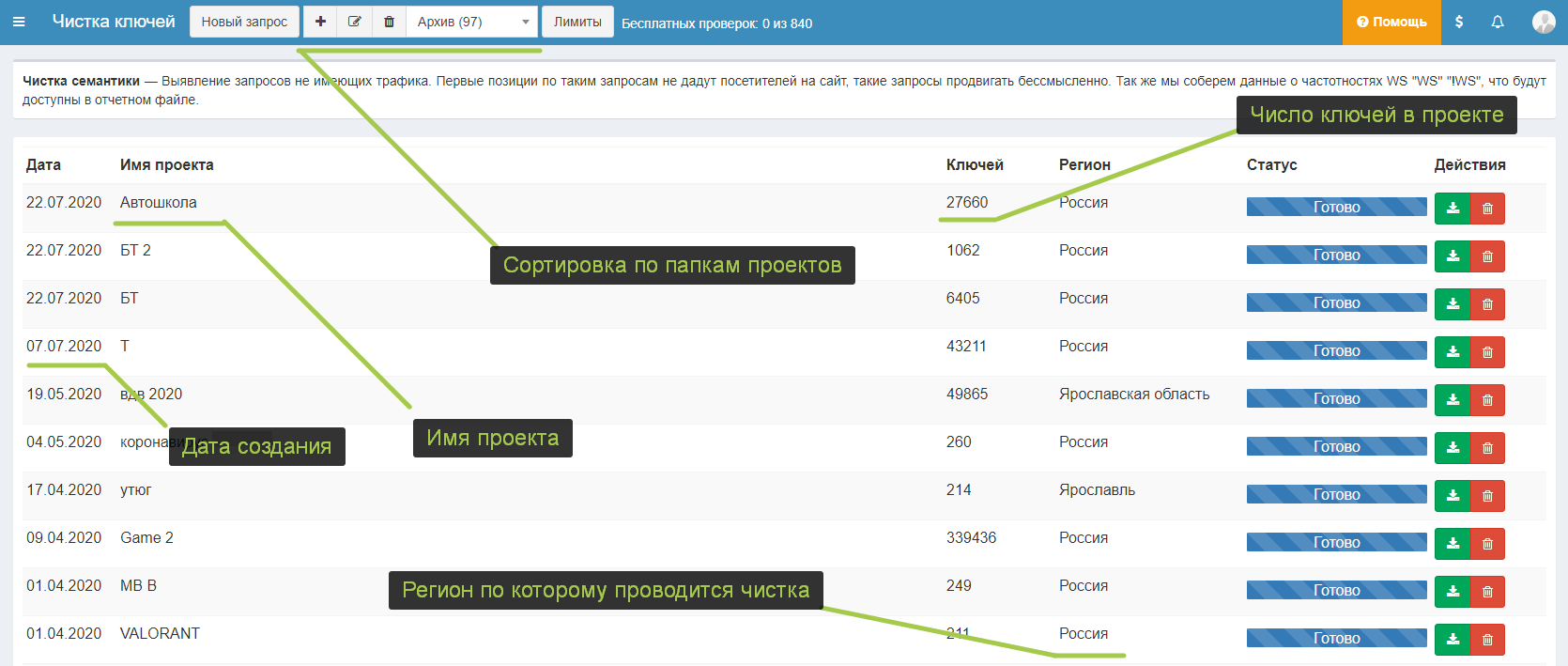Delete the БТ 2 project
Screen dimensions: 1568x666
[x=1487, y=256]
